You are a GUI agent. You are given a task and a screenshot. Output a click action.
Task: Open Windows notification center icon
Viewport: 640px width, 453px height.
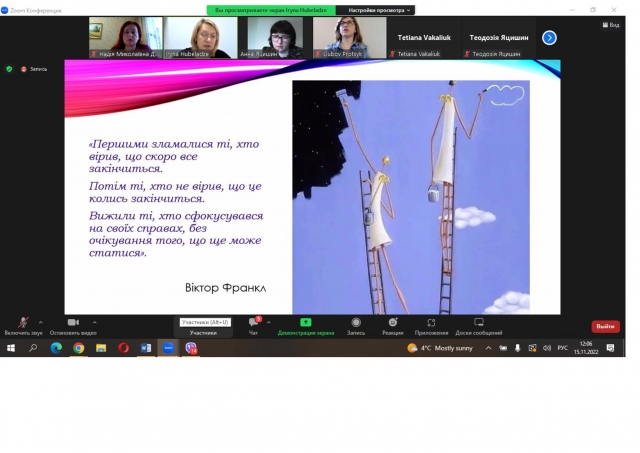coord(610,348)
